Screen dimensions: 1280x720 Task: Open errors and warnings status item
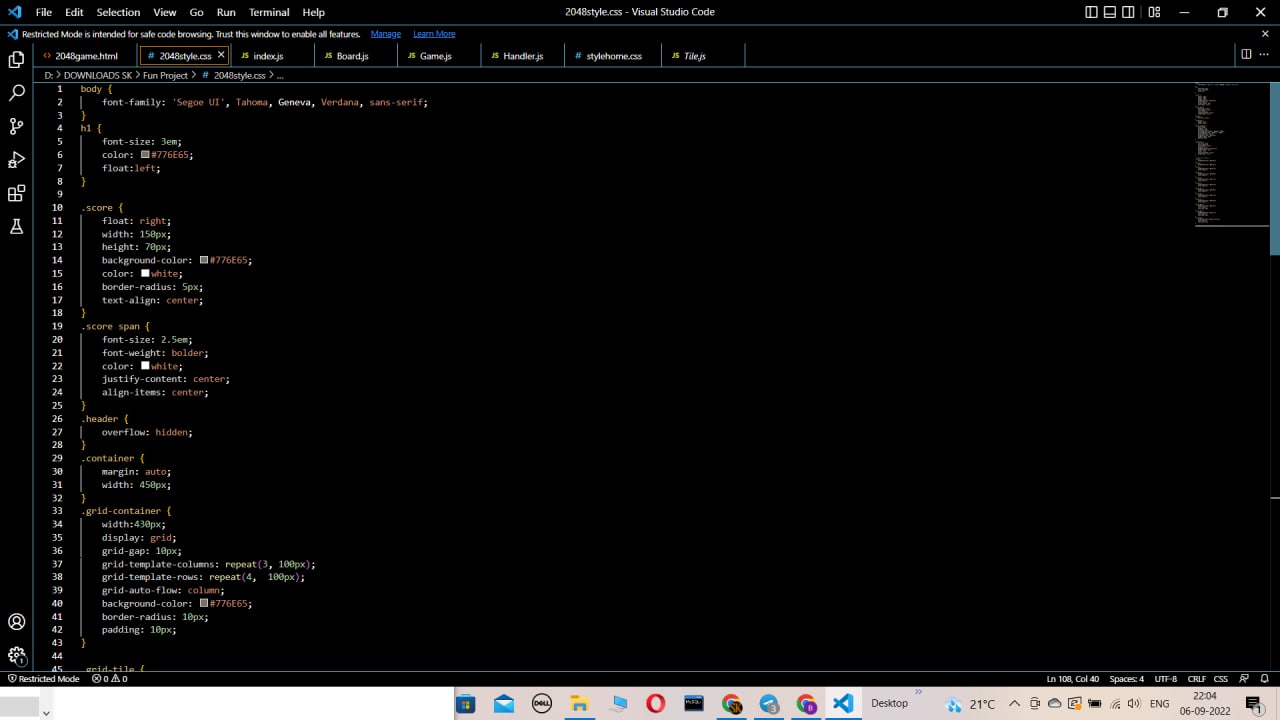tap(110, 679)
